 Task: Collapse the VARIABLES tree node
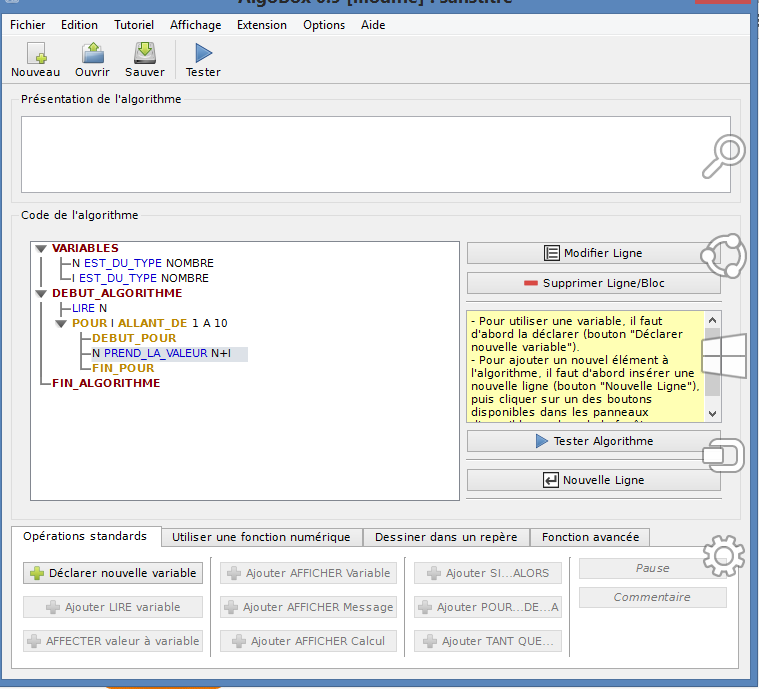[x=41, y=249]
